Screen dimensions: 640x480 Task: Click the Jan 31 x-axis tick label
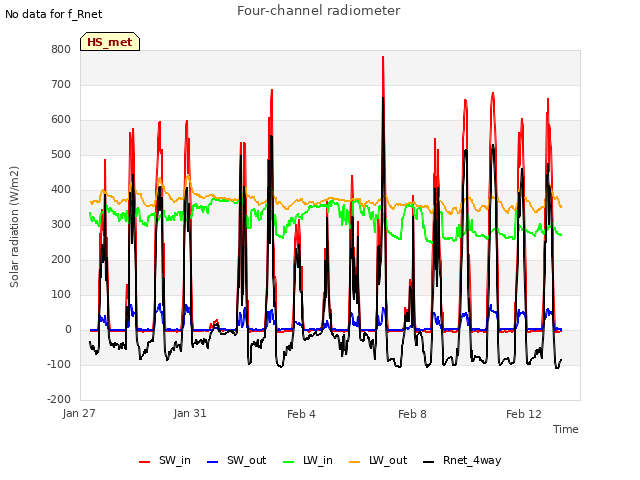coord(190,413)
